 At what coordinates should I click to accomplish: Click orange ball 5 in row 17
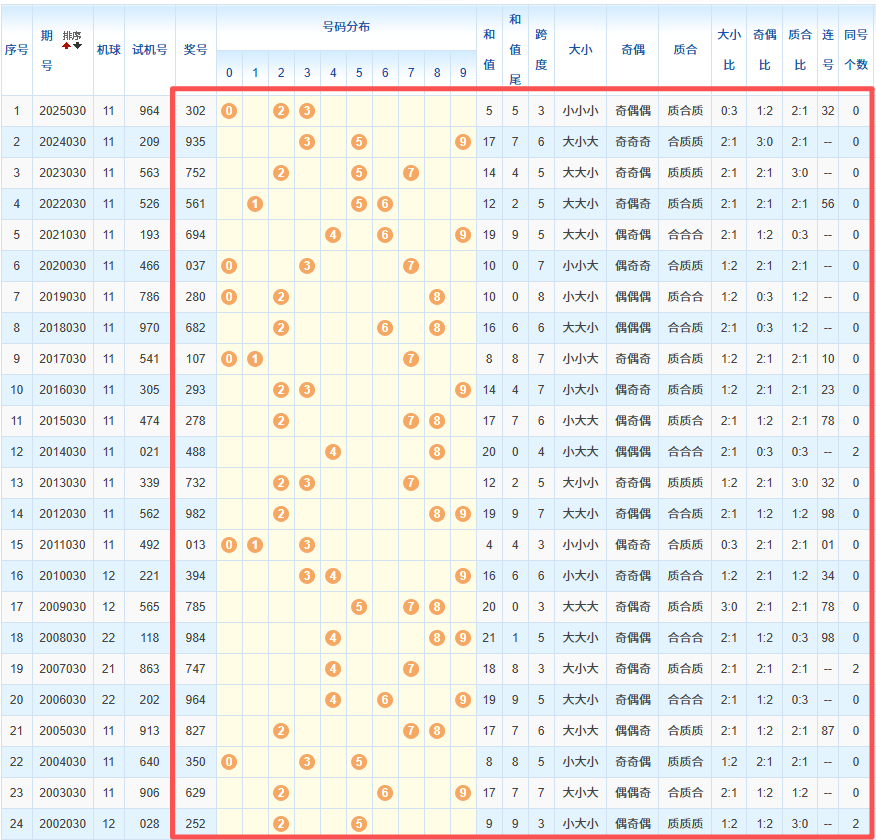pos(359,607)
